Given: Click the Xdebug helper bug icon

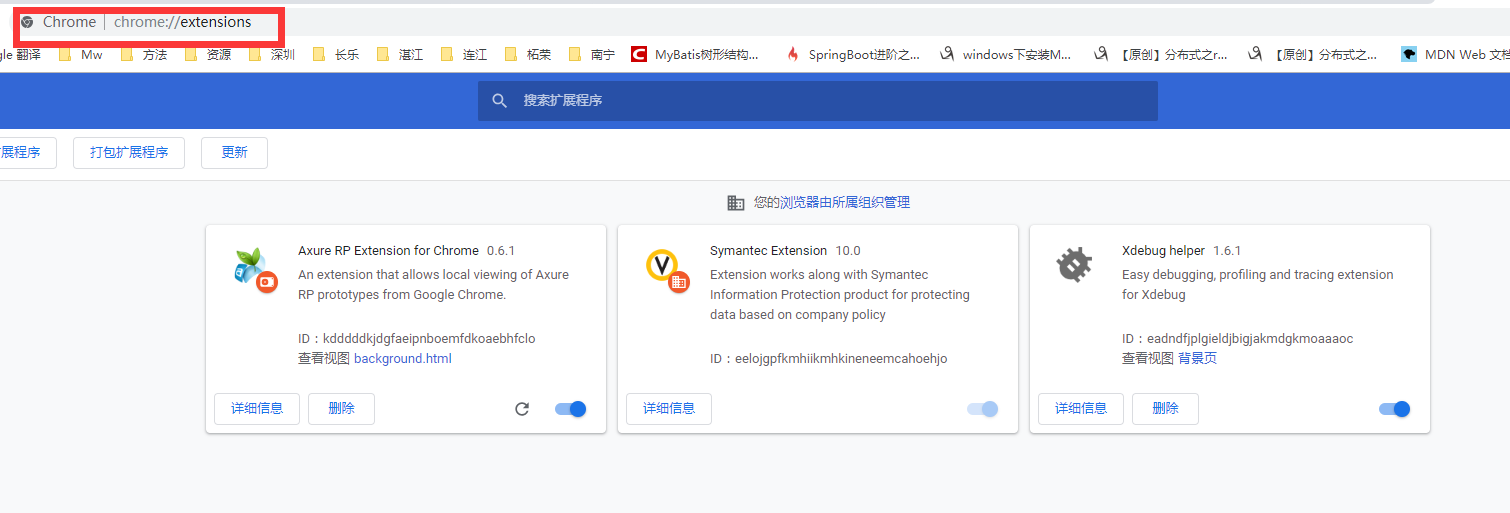Looking at the screenshot, I should pos(1074,265).
